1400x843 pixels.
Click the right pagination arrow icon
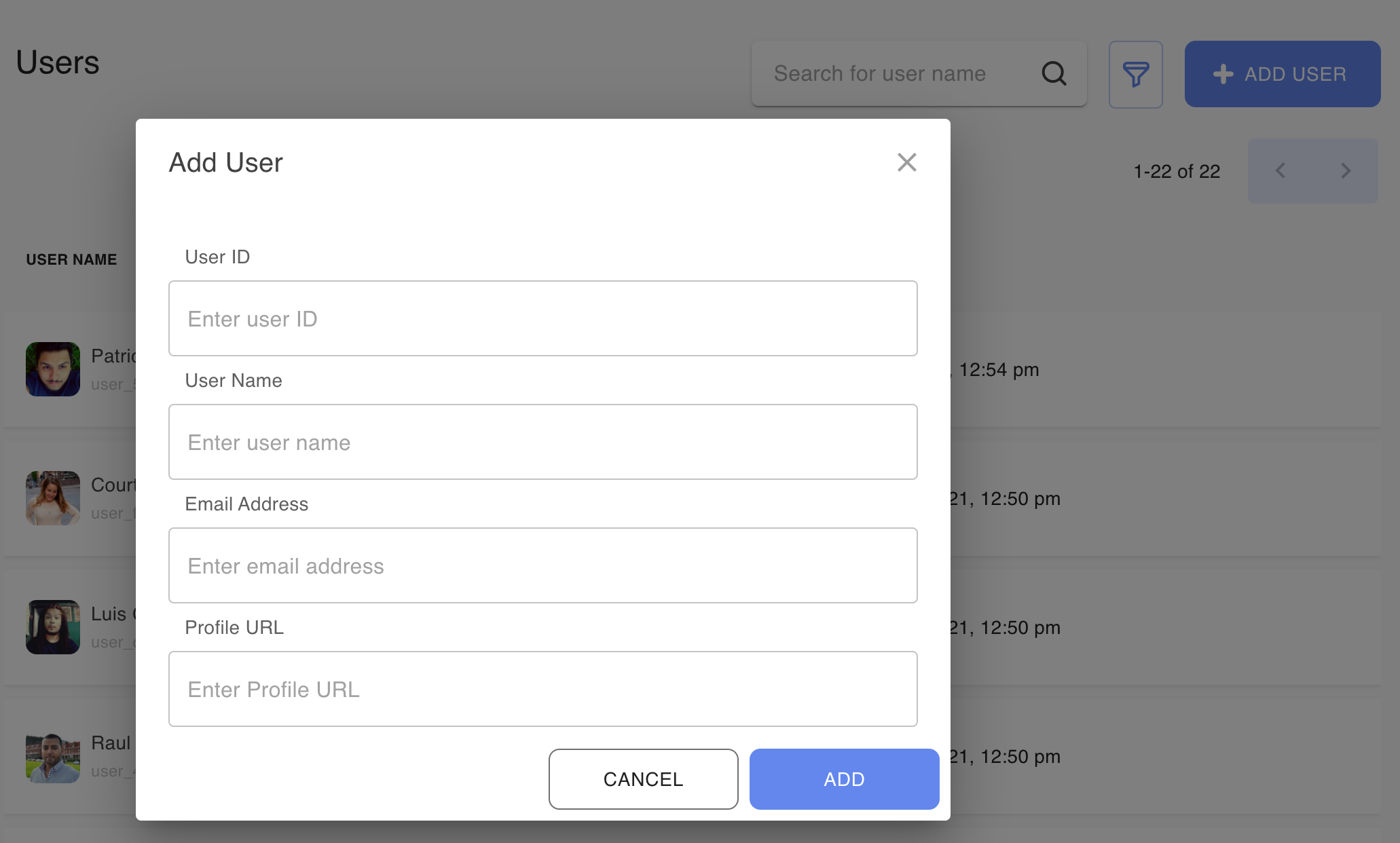pos(1346,170)
